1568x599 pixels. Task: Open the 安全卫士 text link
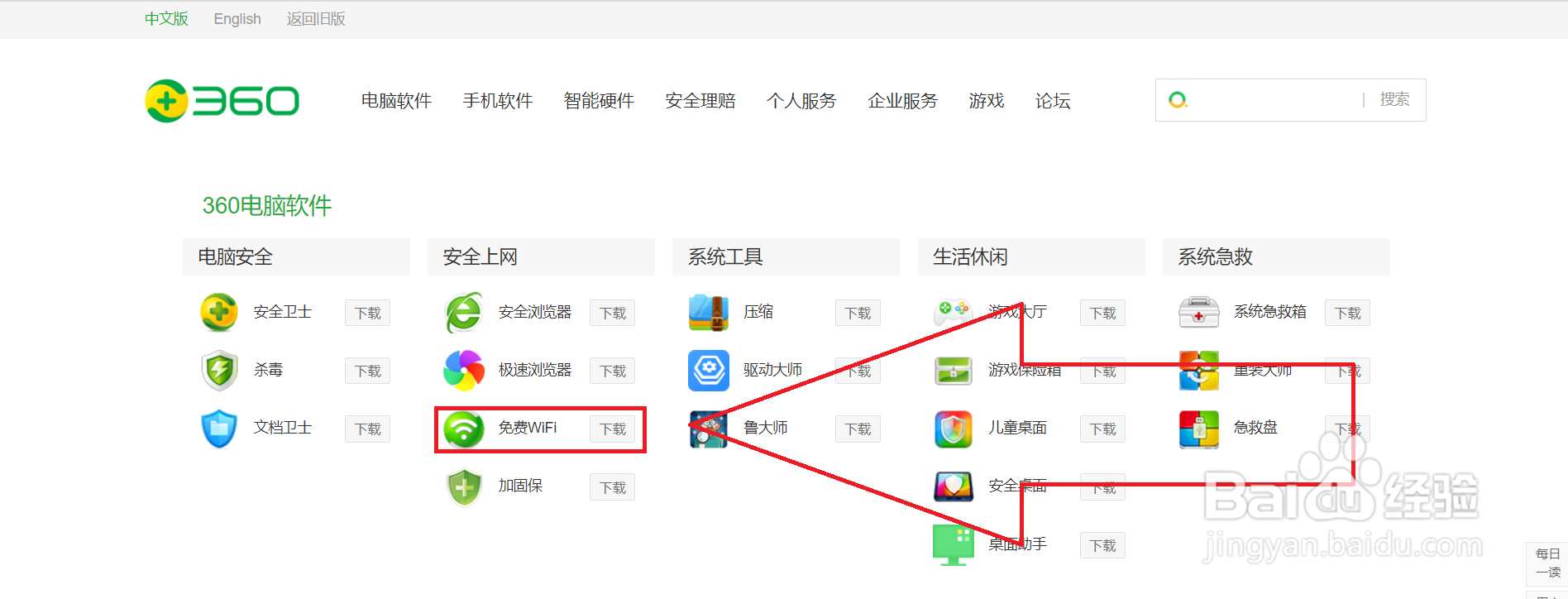click(283, 312)
